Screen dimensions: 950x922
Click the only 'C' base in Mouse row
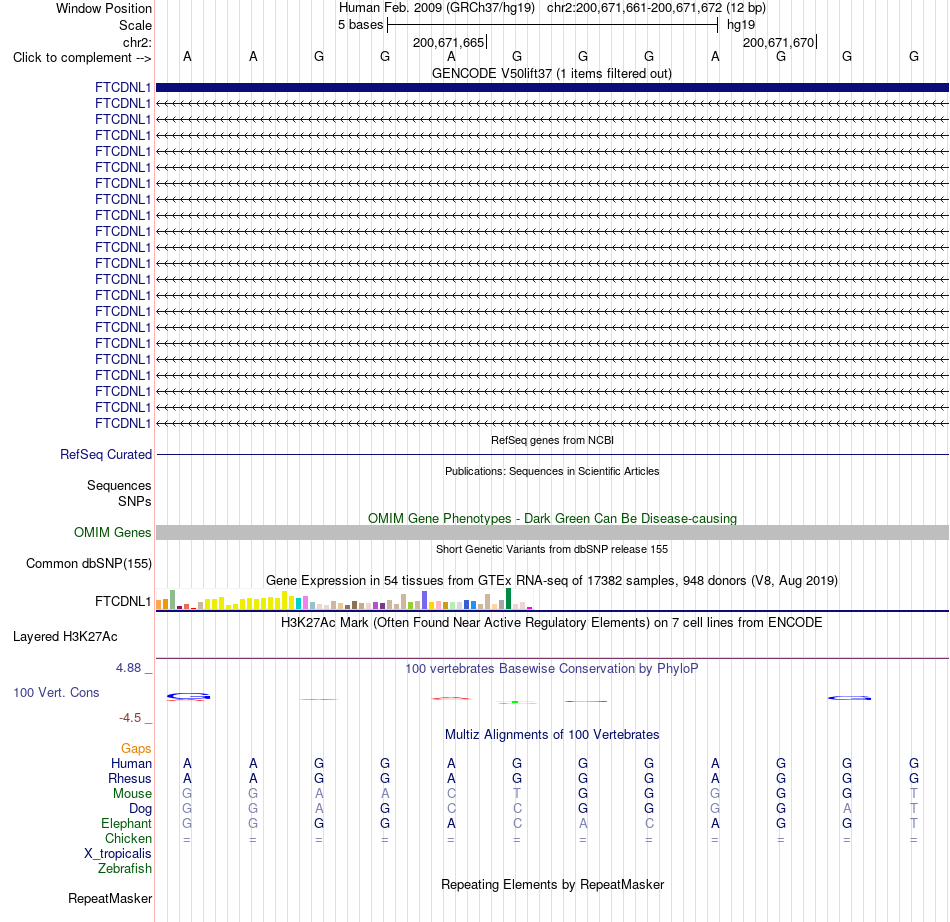click(x=451, y=794)
